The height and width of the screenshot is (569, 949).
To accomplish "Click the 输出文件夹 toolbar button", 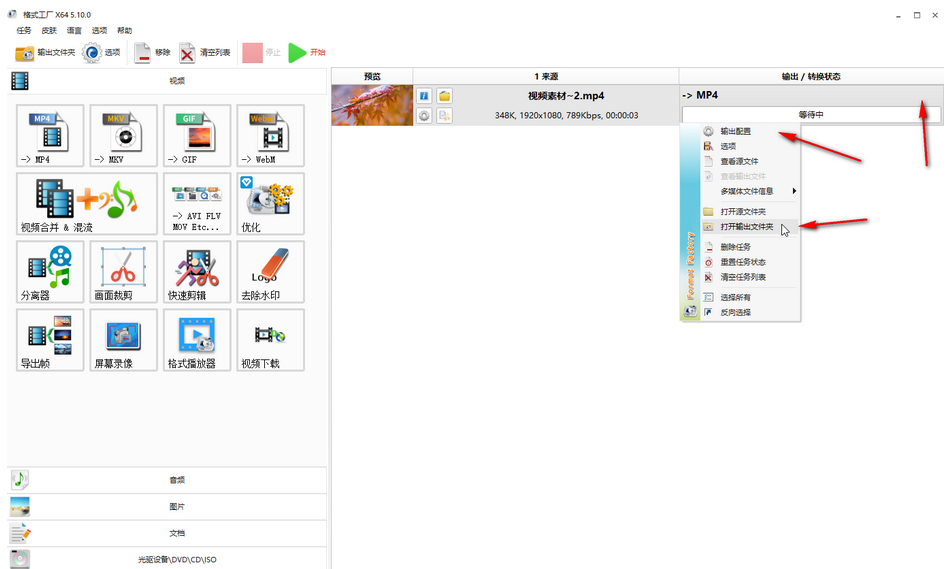I will pyautogui.click(x=45, y=53).
